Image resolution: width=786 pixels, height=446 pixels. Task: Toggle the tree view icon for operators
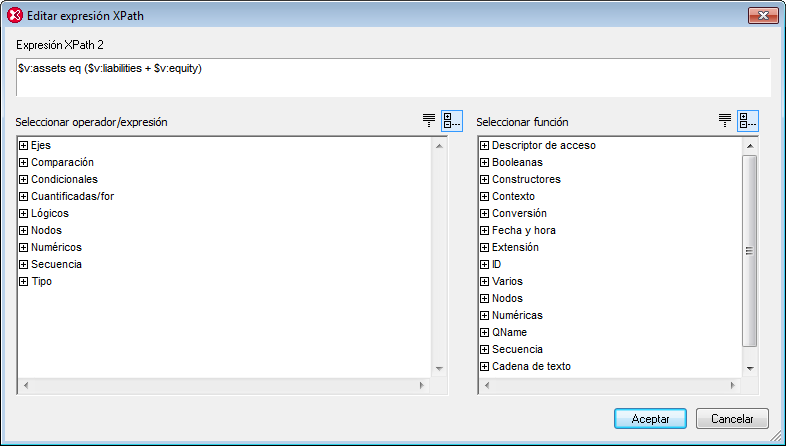(x=452, y=121)
